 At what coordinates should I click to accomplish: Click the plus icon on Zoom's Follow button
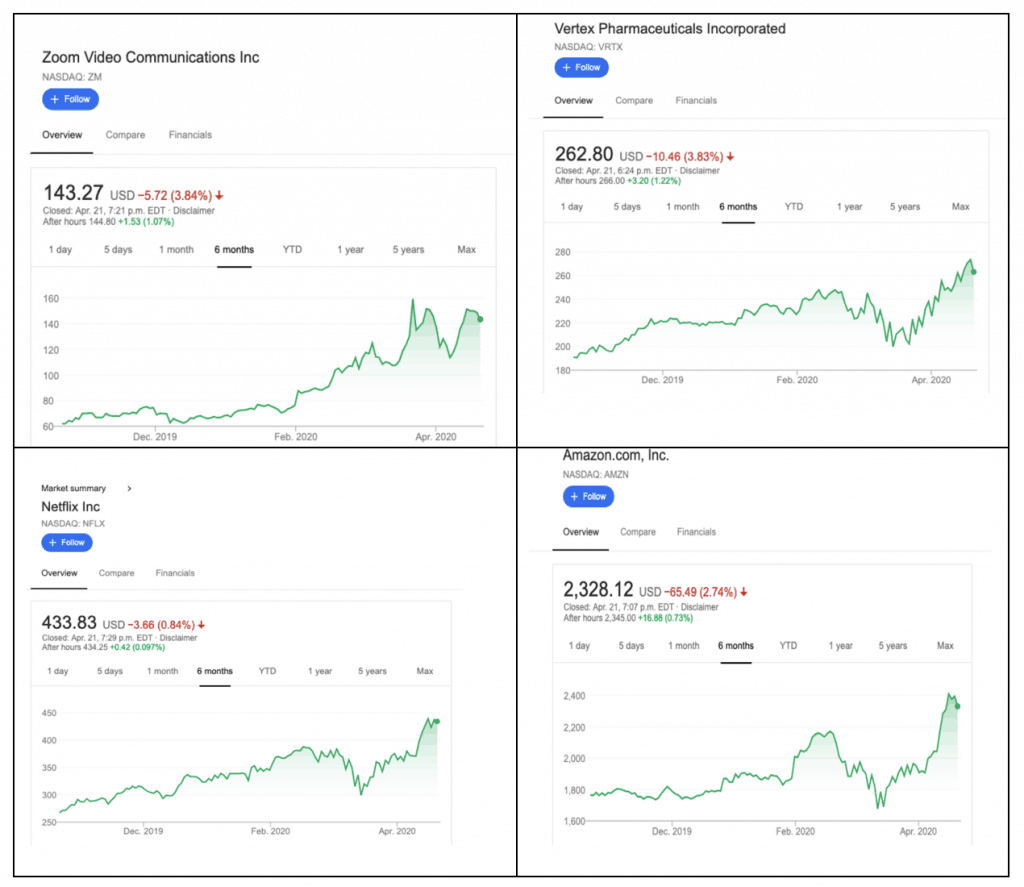point(56,99)
